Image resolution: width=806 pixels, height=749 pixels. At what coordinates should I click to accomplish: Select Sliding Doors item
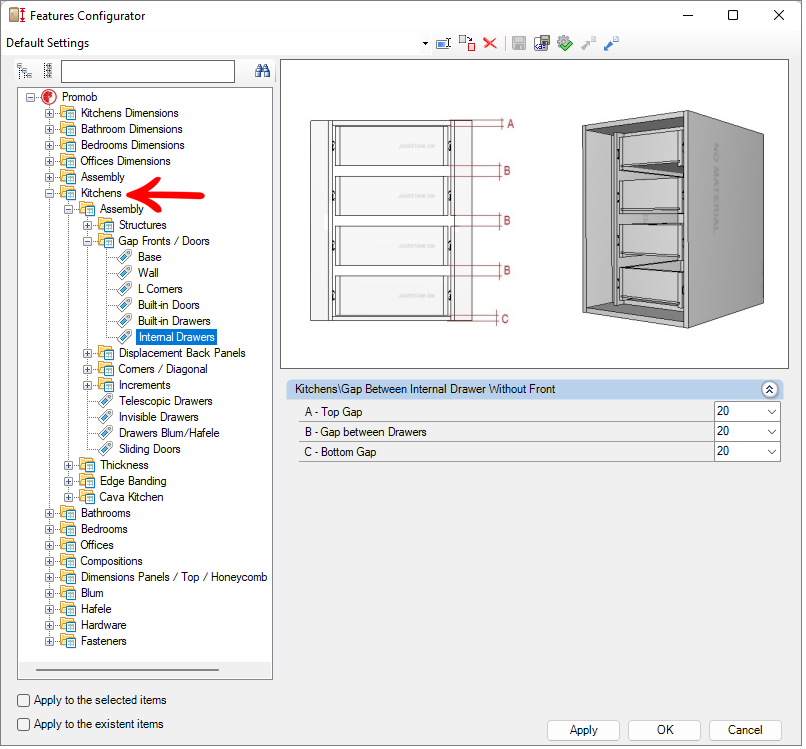150,449
